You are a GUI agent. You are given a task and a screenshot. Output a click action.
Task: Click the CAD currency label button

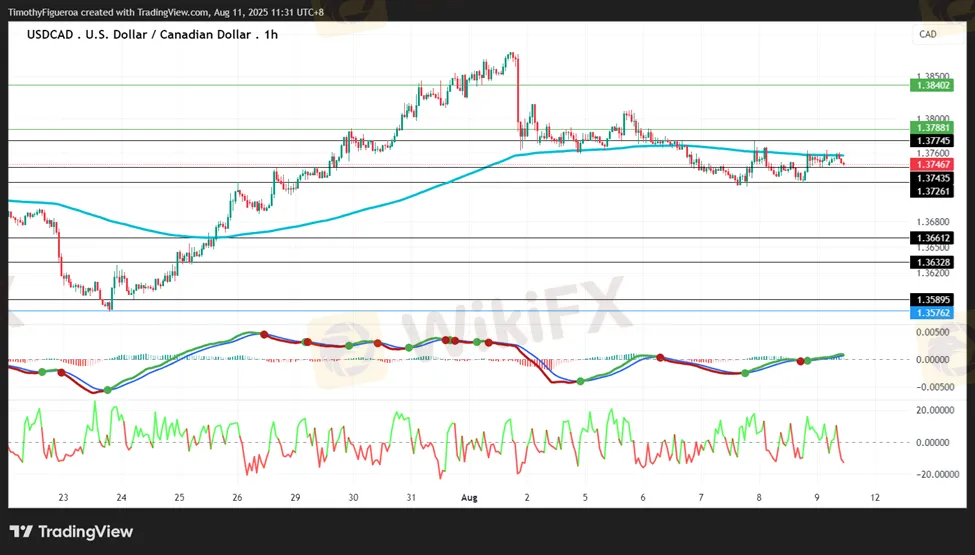coord(928,34)
